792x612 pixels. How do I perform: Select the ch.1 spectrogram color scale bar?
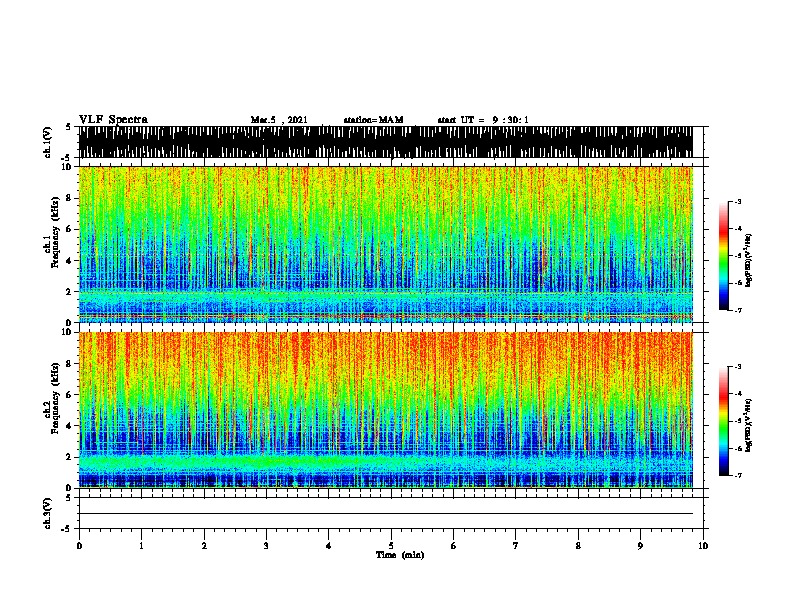coord(724,256)
